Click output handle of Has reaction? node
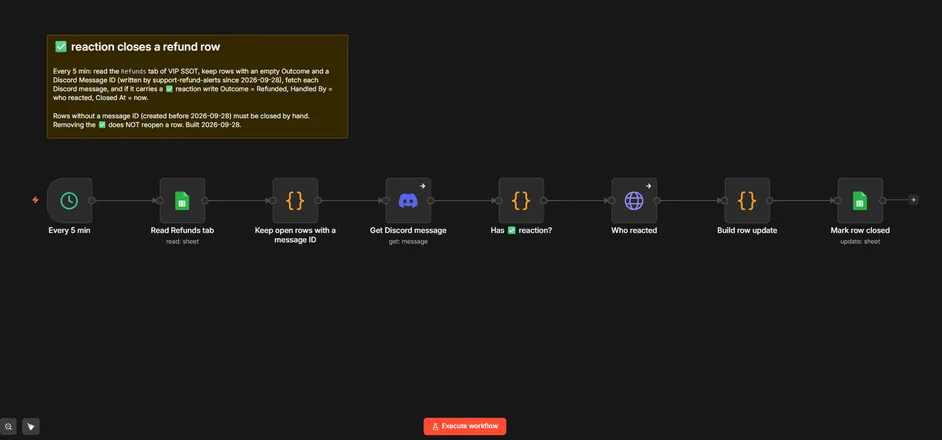This screenshot has height=440, width=942. click(x=544, y=201)
